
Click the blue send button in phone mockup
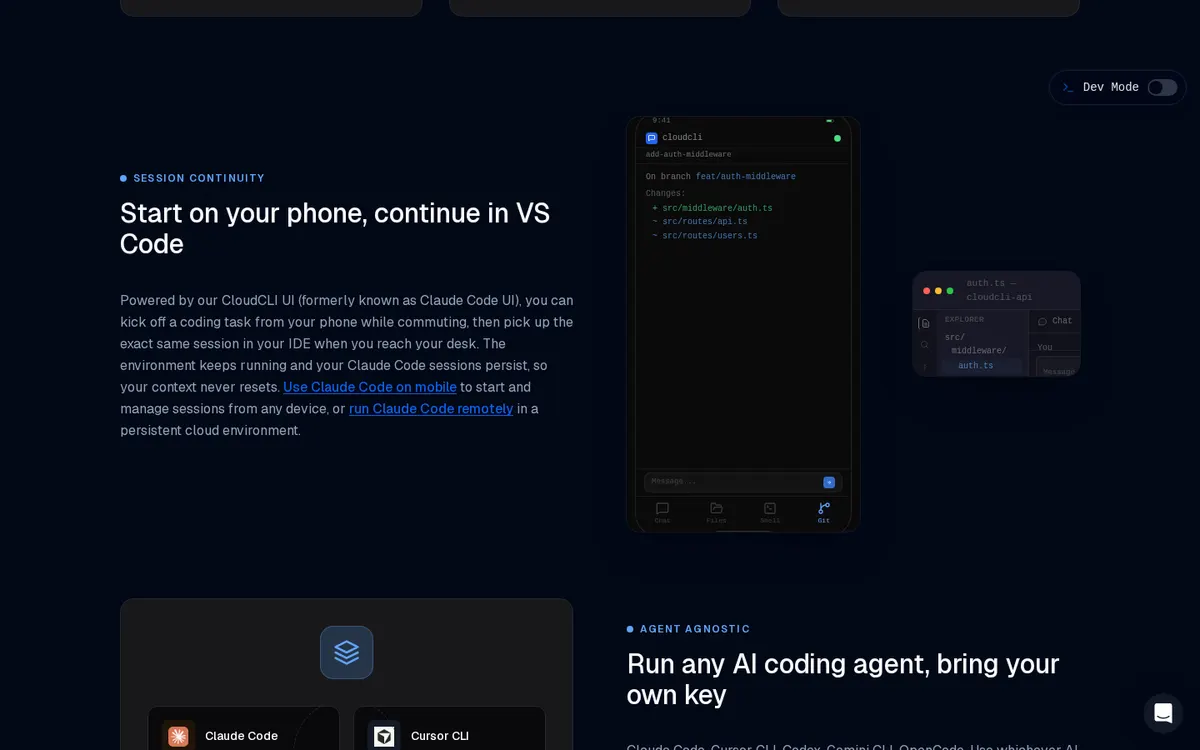pyautogui.click(x=829, y=482)
